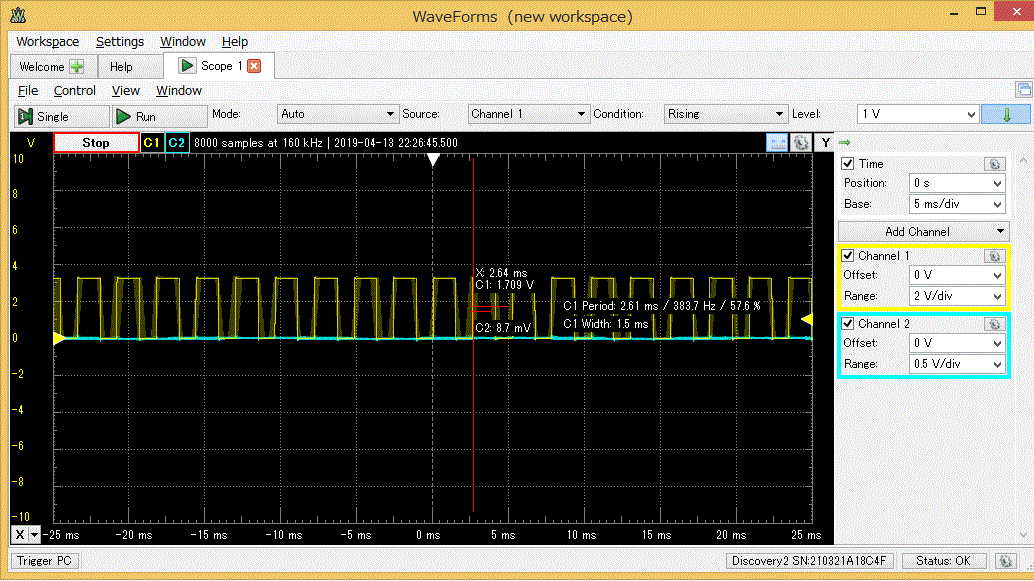Open the Add Channel dropdown
Screen dimensions: 1034x581
coord(923,231)
